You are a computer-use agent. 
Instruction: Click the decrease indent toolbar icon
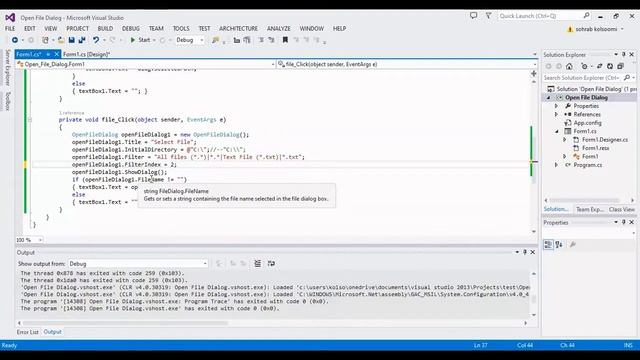point(261,40)
